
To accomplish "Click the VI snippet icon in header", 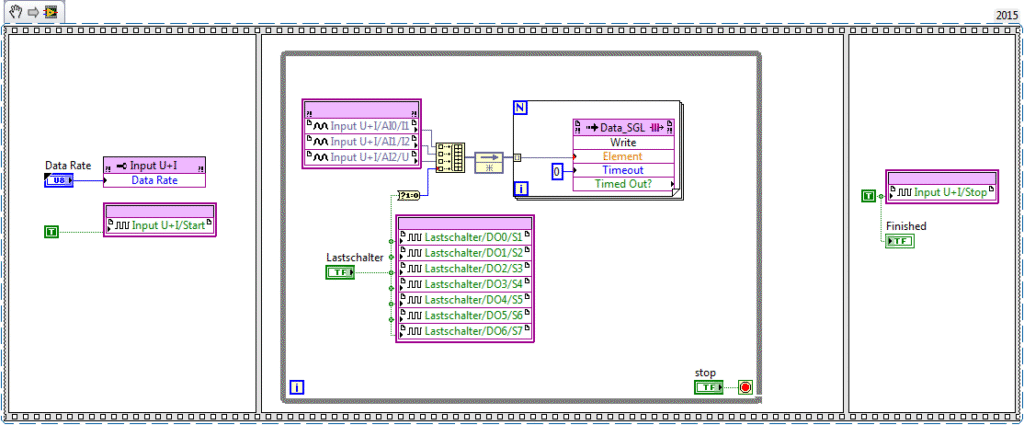I will coord(49,12).
